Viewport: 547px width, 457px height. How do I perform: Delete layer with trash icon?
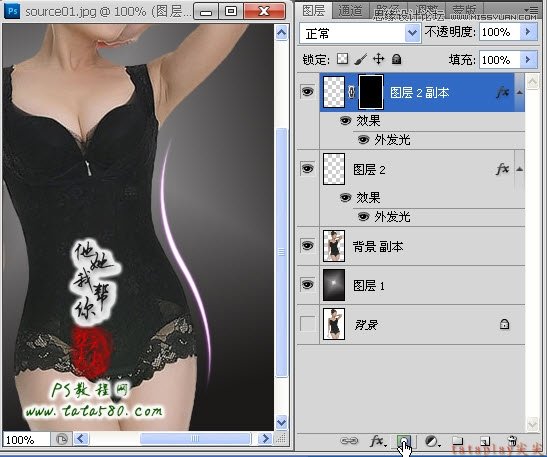coord(512,441)
